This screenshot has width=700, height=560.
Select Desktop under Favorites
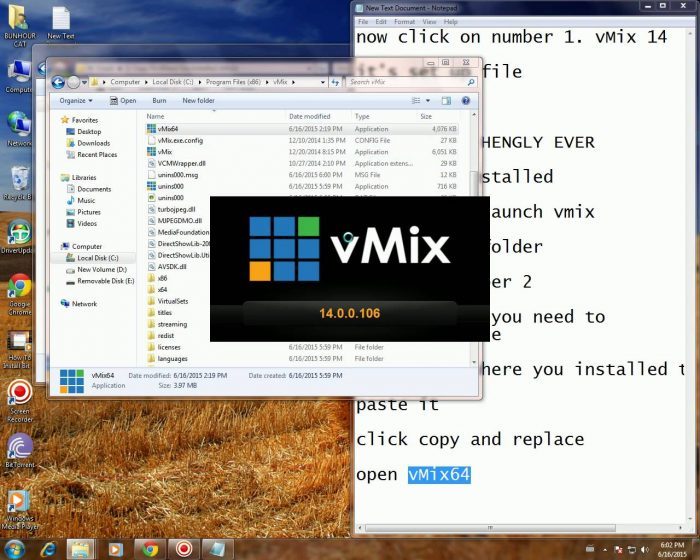pyautogui.click(x=89, y=131)
